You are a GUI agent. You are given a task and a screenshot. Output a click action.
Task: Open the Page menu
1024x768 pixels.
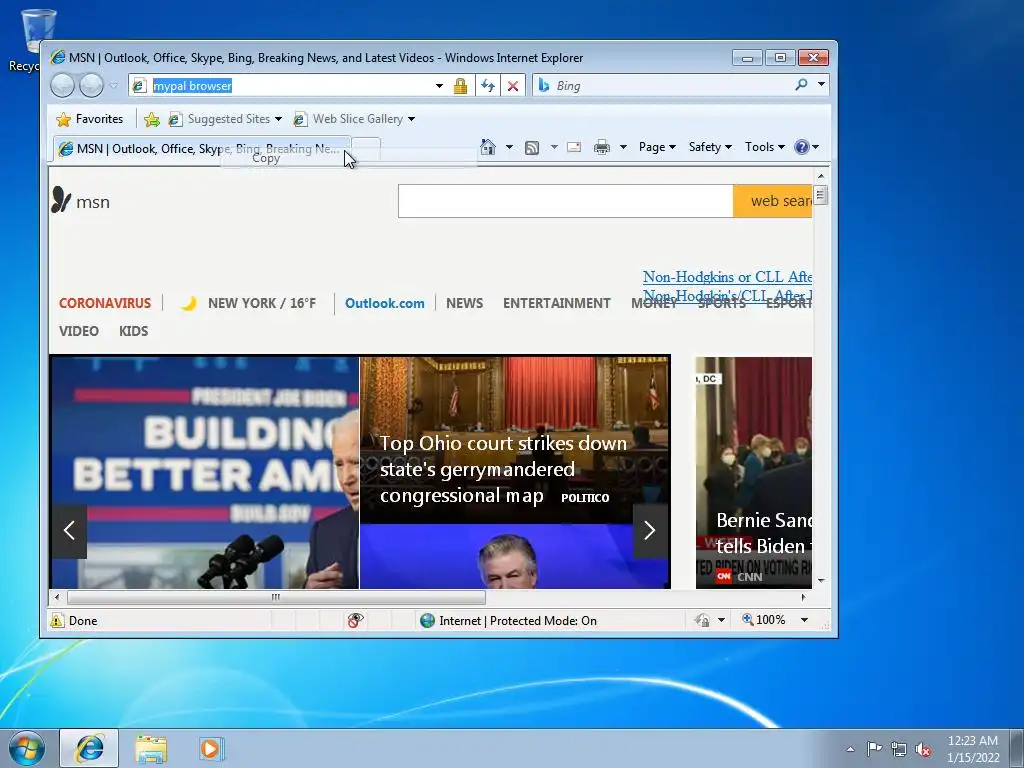pos(657,147)
